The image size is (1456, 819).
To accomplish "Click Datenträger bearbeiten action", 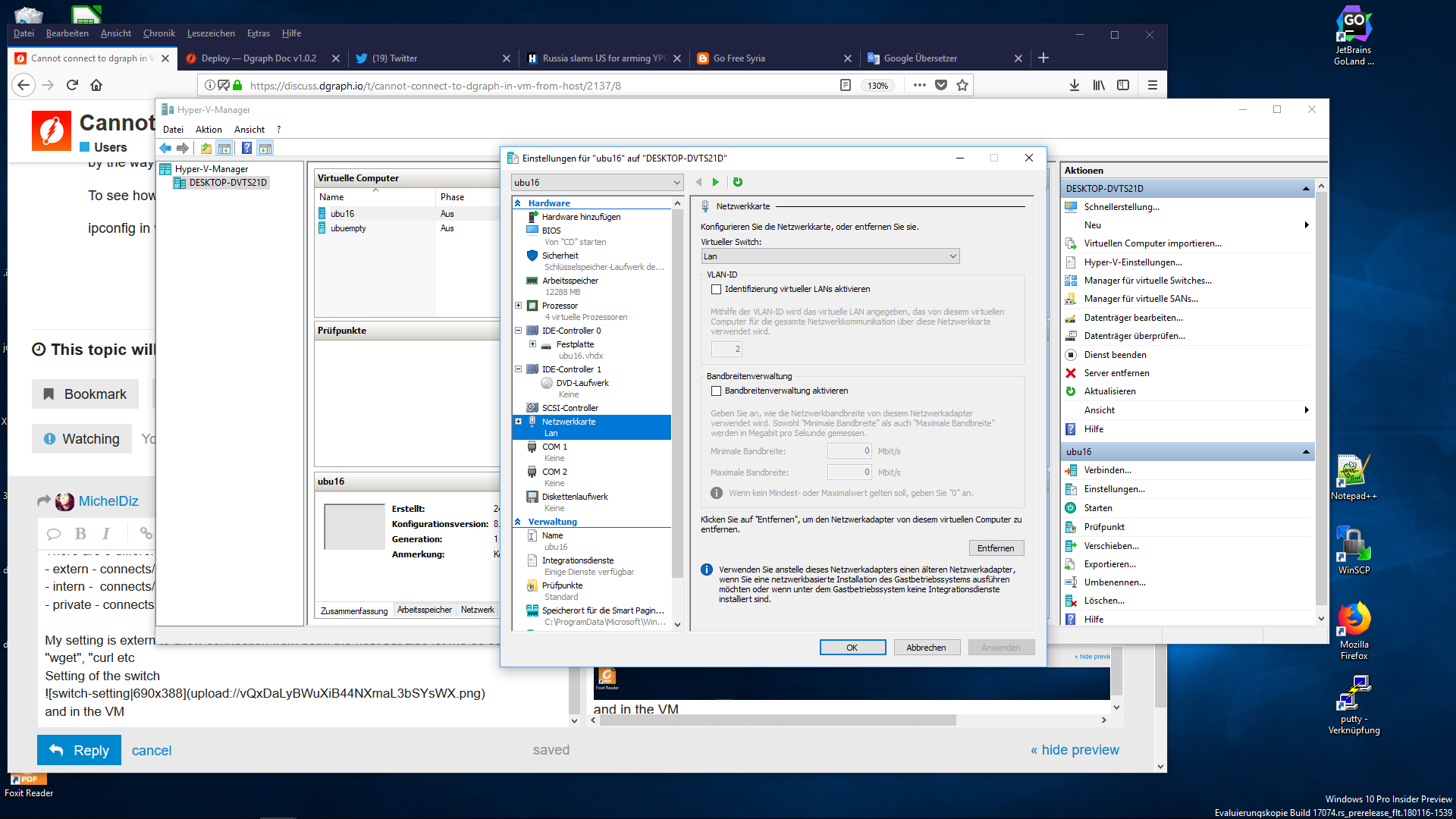I will tap(1133, 318).
